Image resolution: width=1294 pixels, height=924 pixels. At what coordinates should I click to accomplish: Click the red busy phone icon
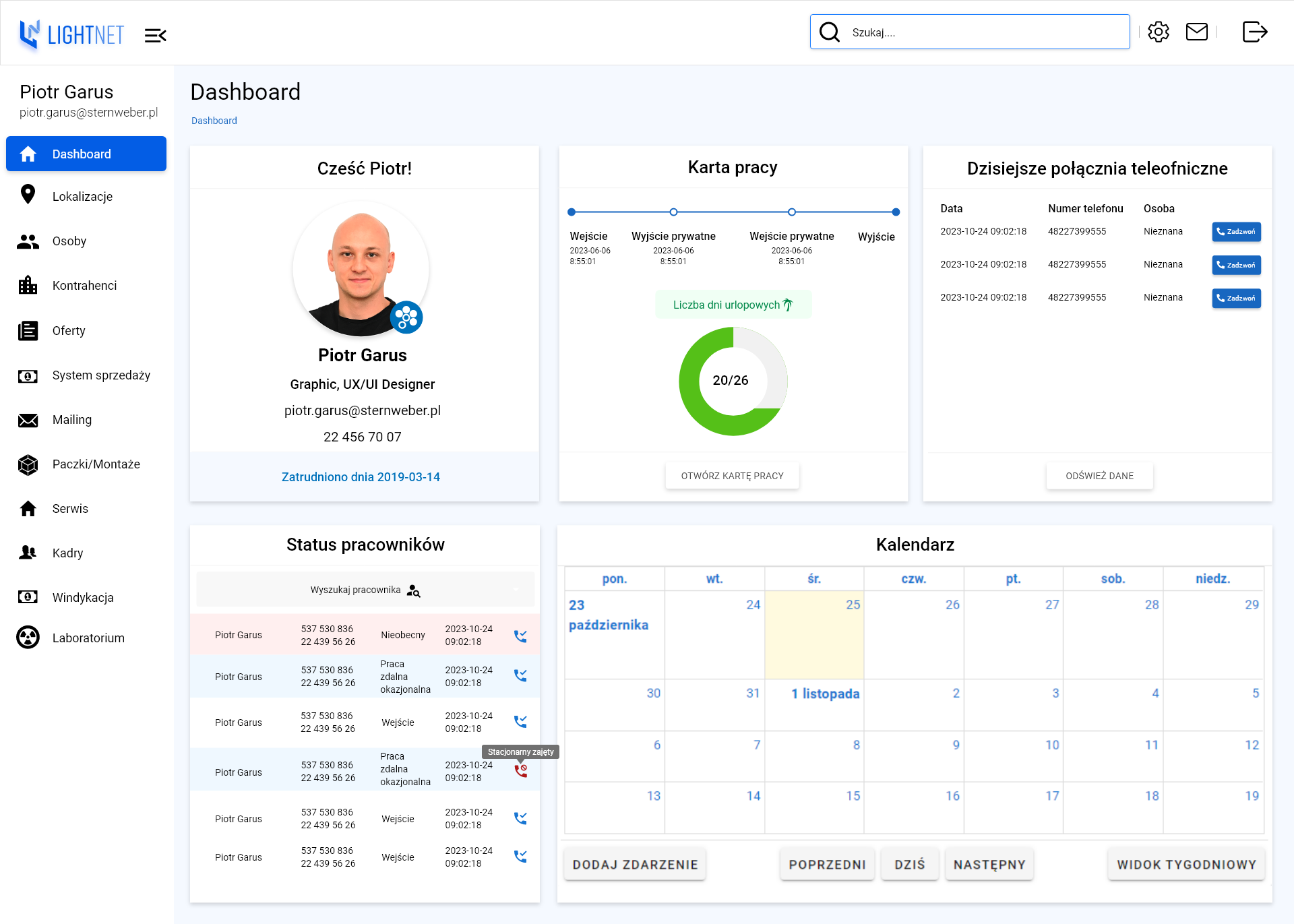click(x=521, y=771)
